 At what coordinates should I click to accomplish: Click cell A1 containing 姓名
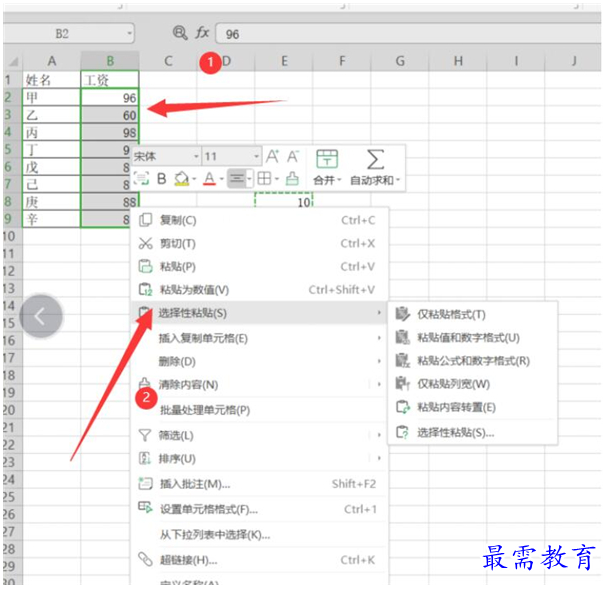point(52,80)
